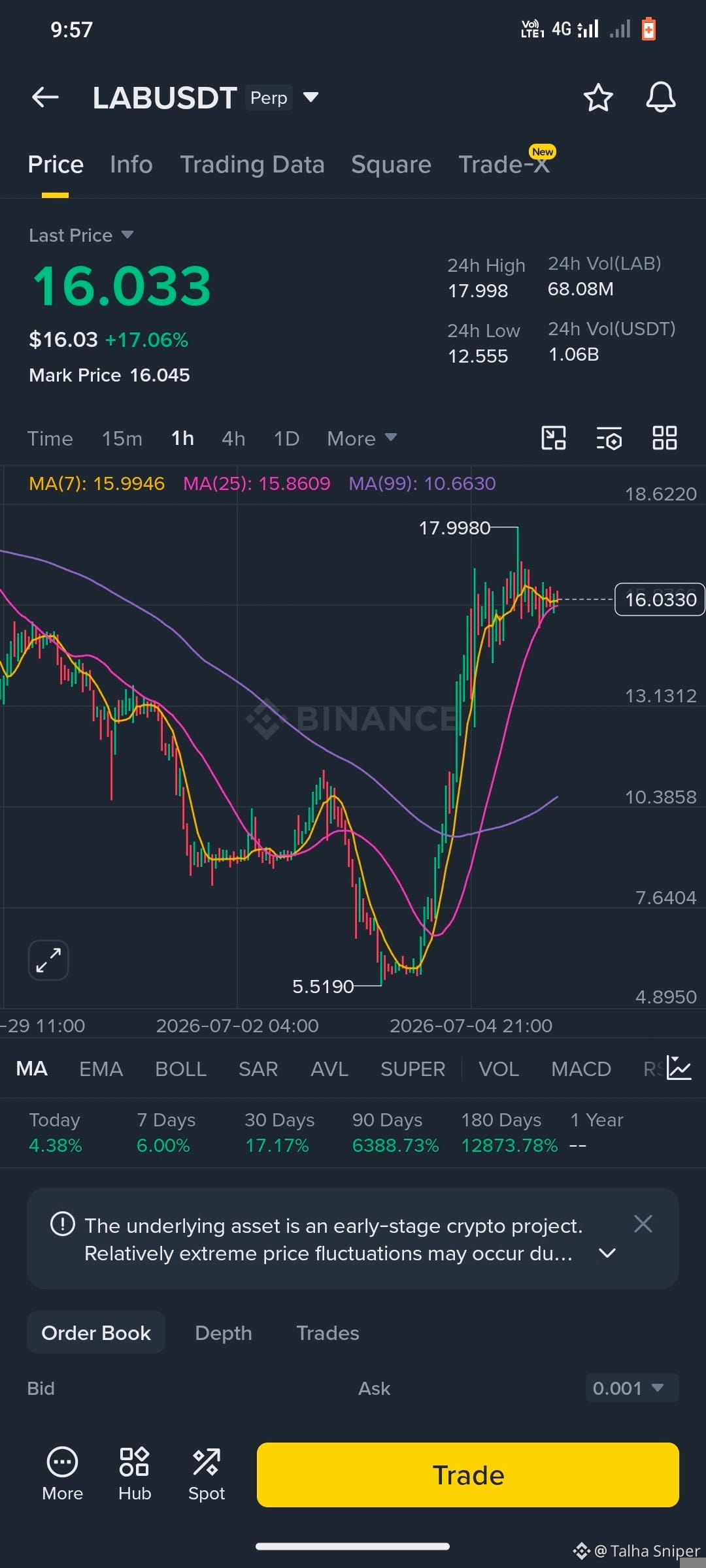Open the Square tab
706x1568 pixels.
pos(391,165)
